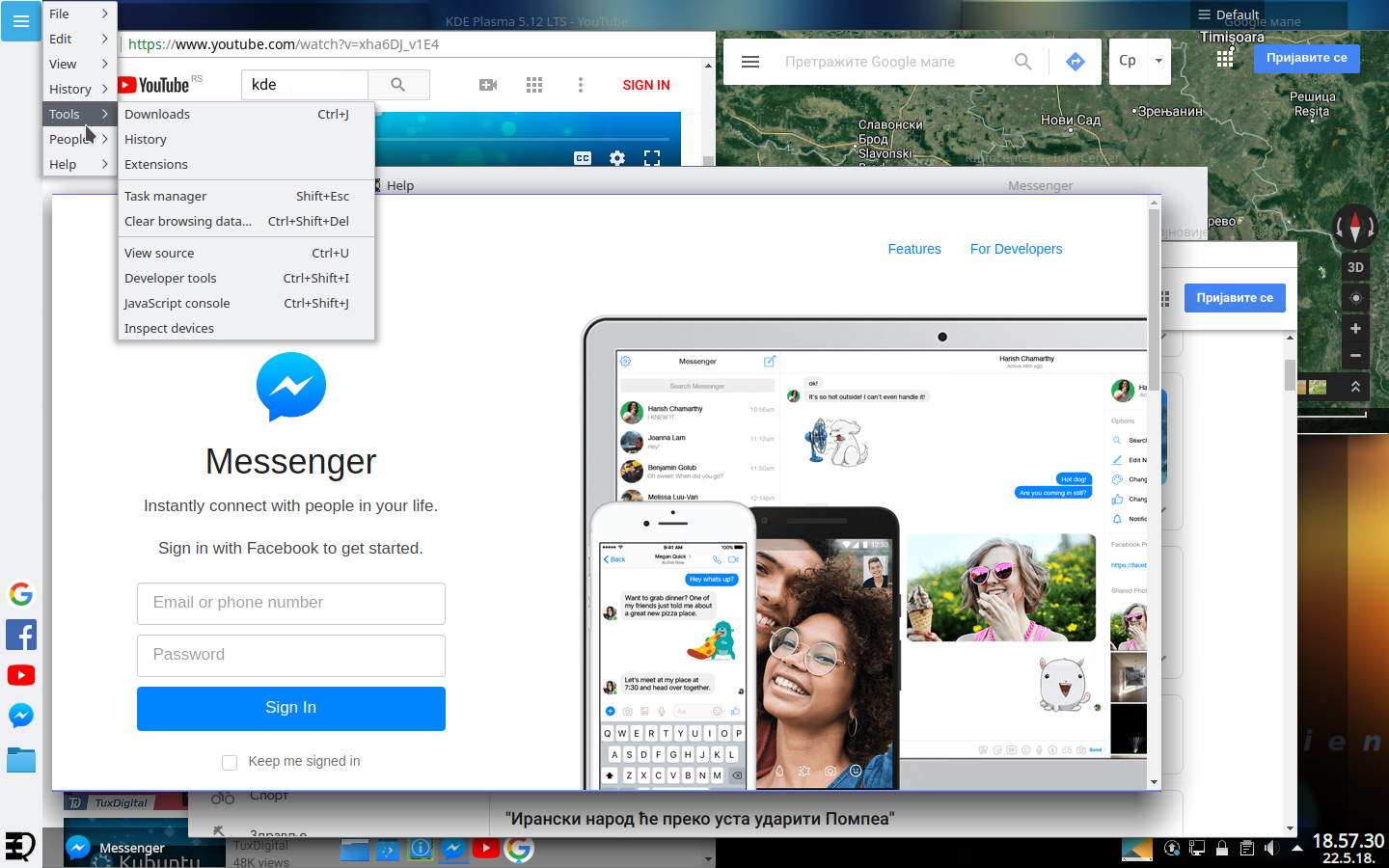Click the YouTube upload video camera icon

pyautogui.click(x=488, y=85)
